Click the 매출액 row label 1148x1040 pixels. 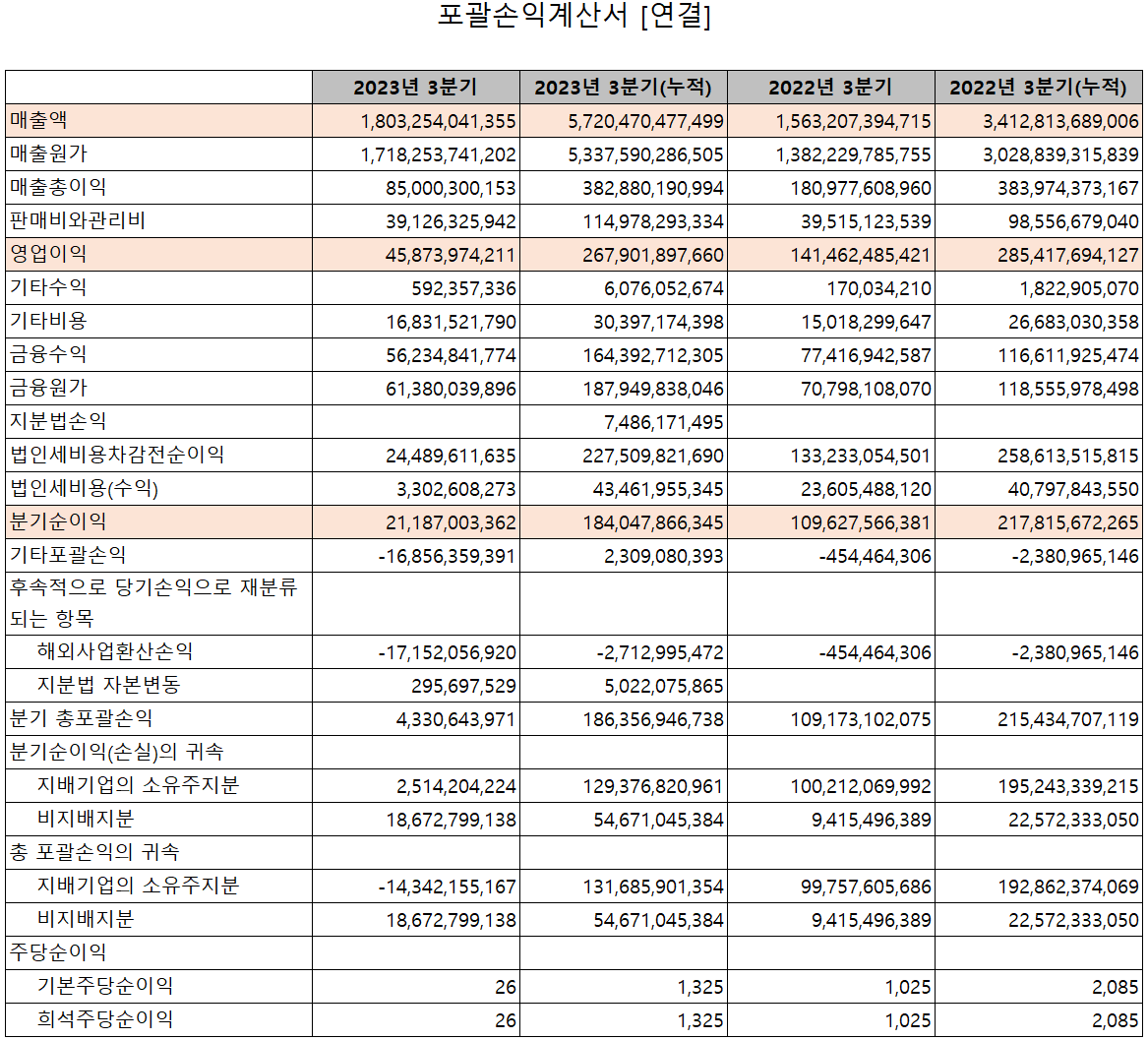[38, 120]
